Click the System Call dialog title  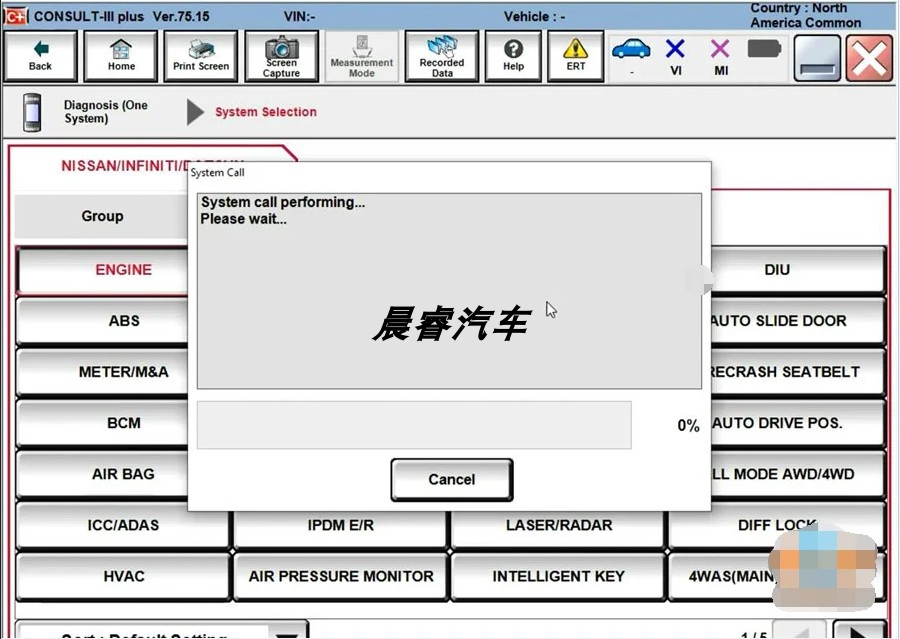(218, 172)
